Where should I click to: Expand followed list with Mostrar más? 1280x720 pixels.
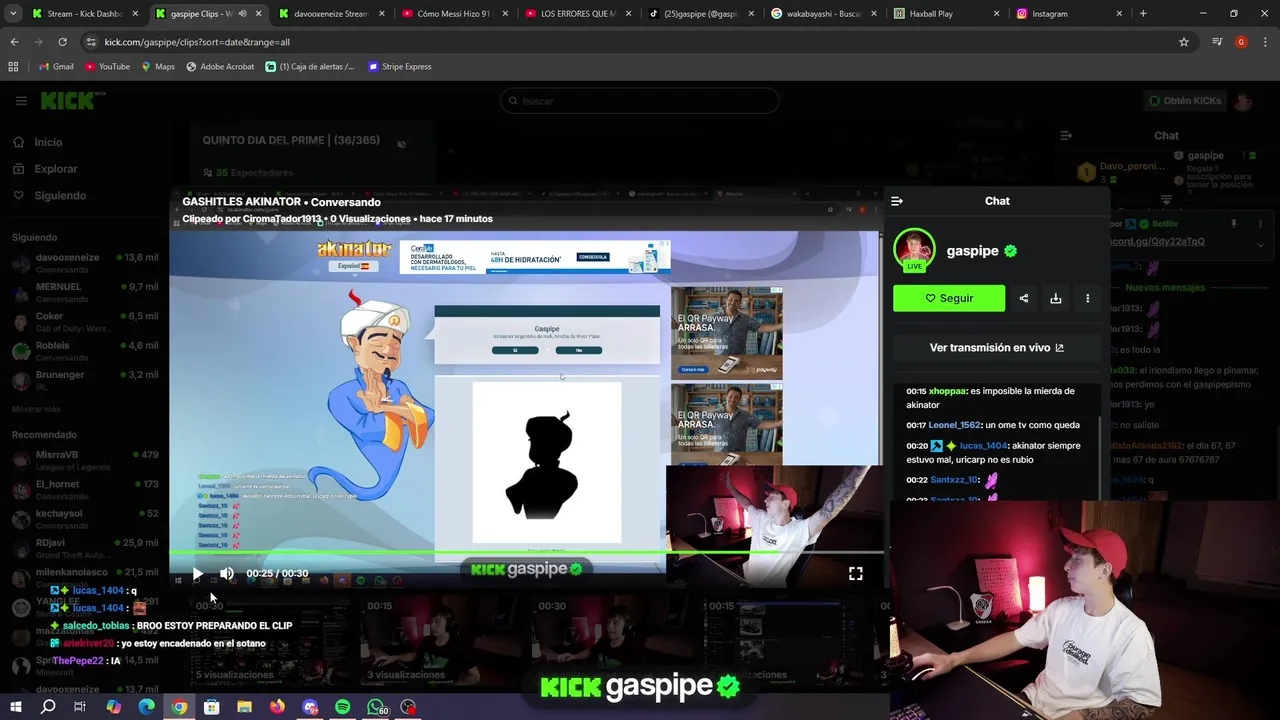pyautogui.click(x=36, y=409)
